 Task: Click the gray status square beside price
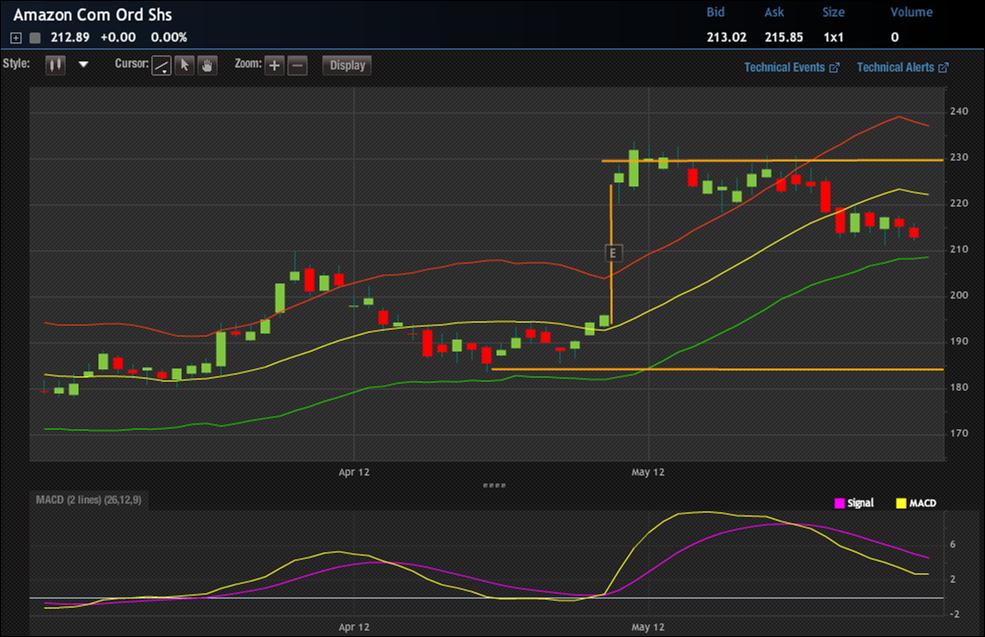click(35, 38)
